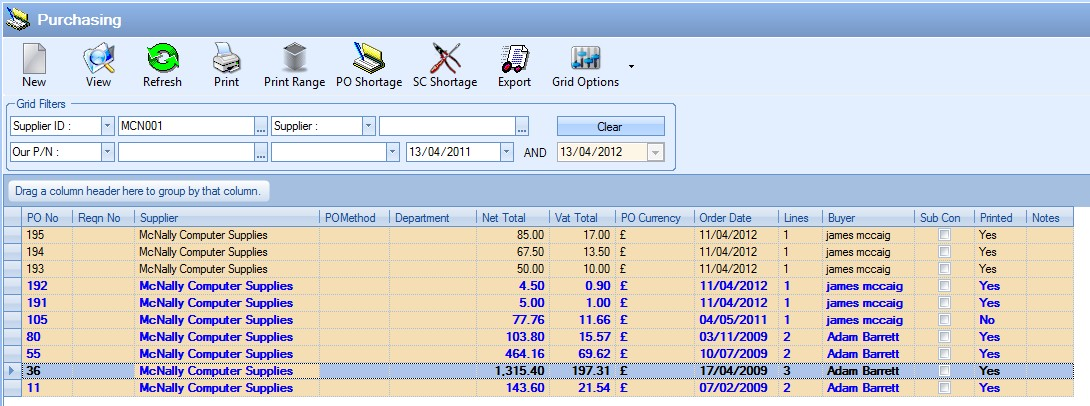This screenshot has width=1090, height=406.
Task: Expand the Supplier ID filter dropdown
Action: (106, 127)
